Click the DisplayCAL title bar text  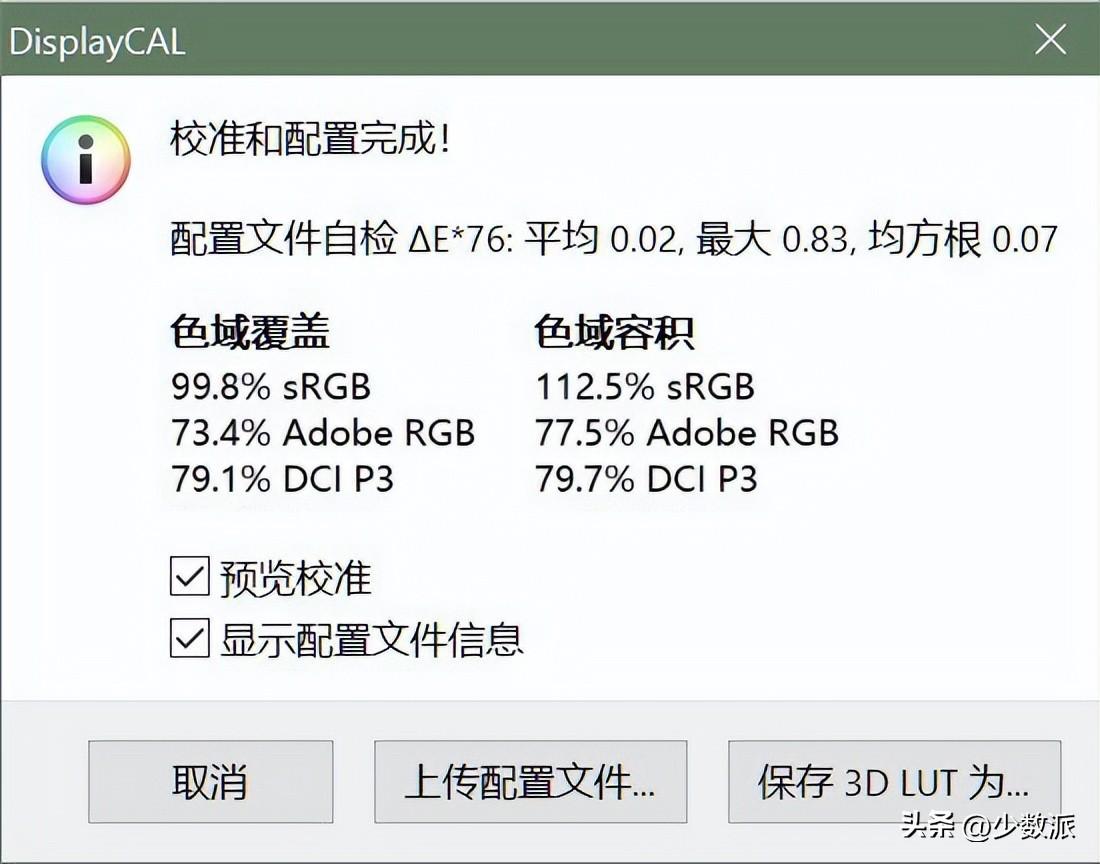[x=98, y=41]
